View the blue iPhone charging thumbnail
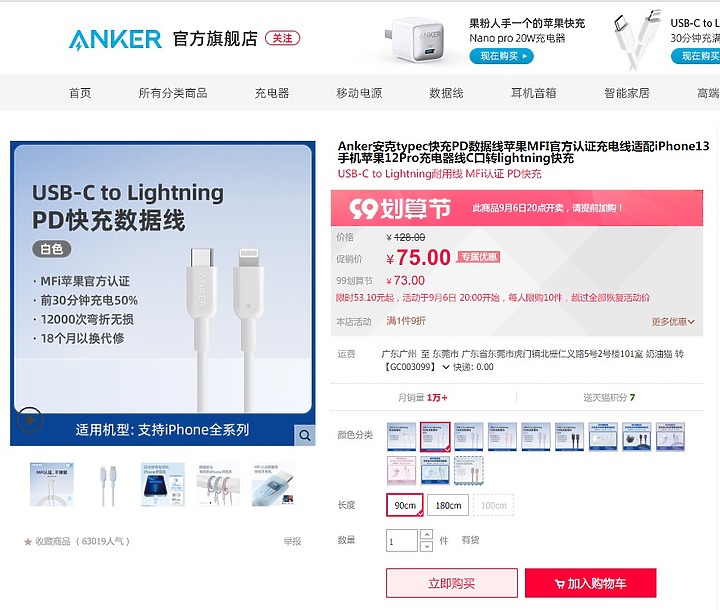This screenshot has width=720, height=610. point(163,485)
